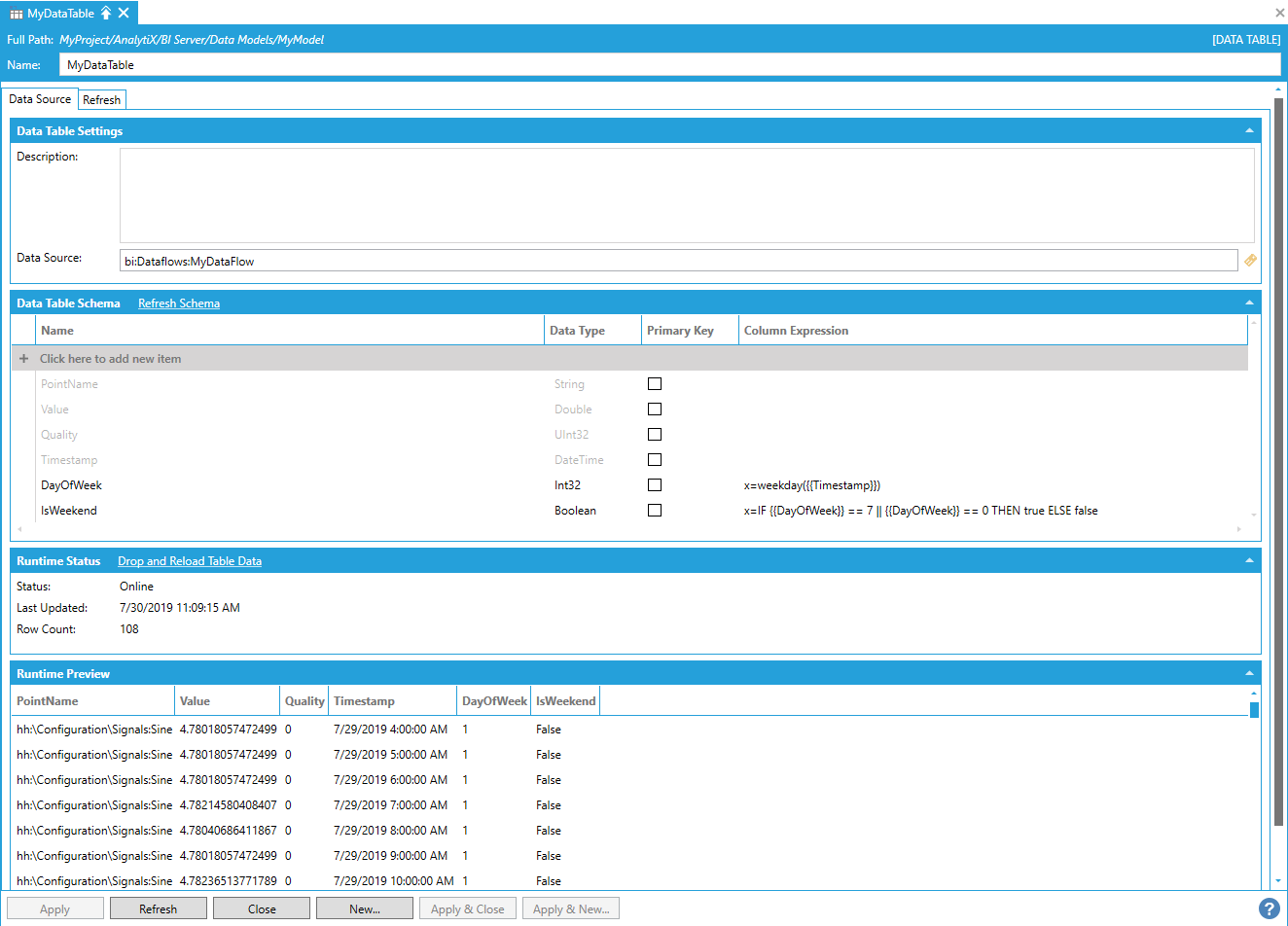
Task: Click Drop and Reload Table Data link
Action: (x=190, y=561)
